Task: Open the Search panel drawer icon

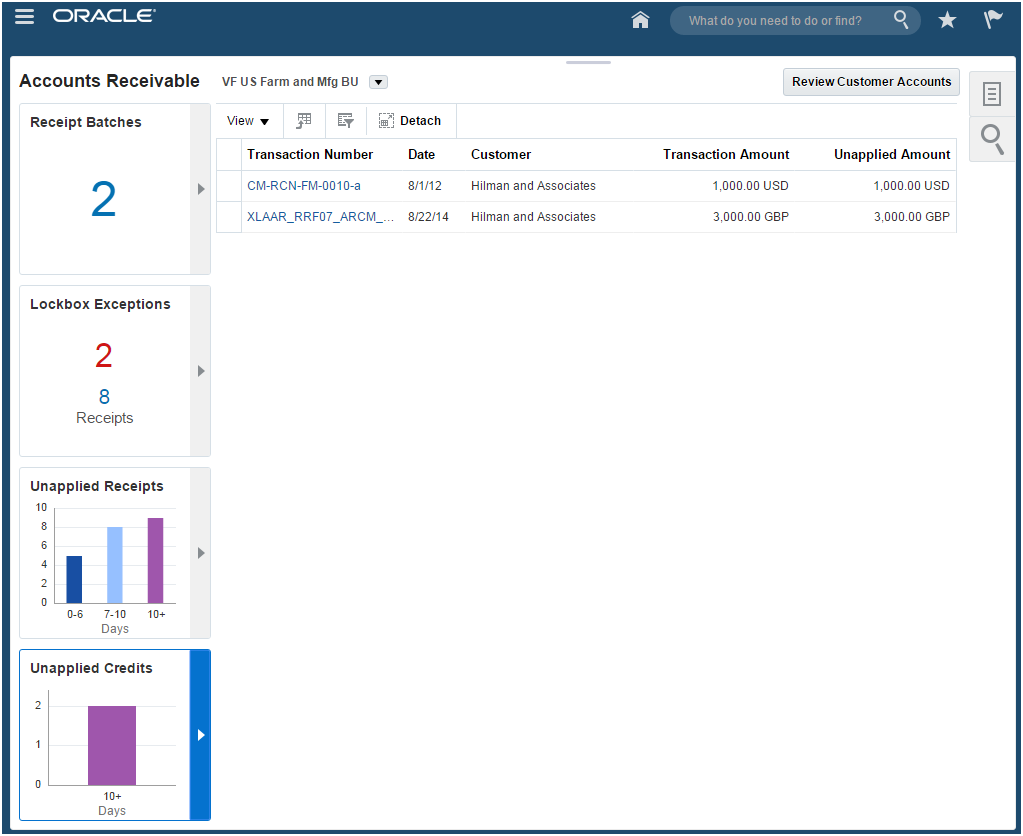Action: (x=992, y=139)
